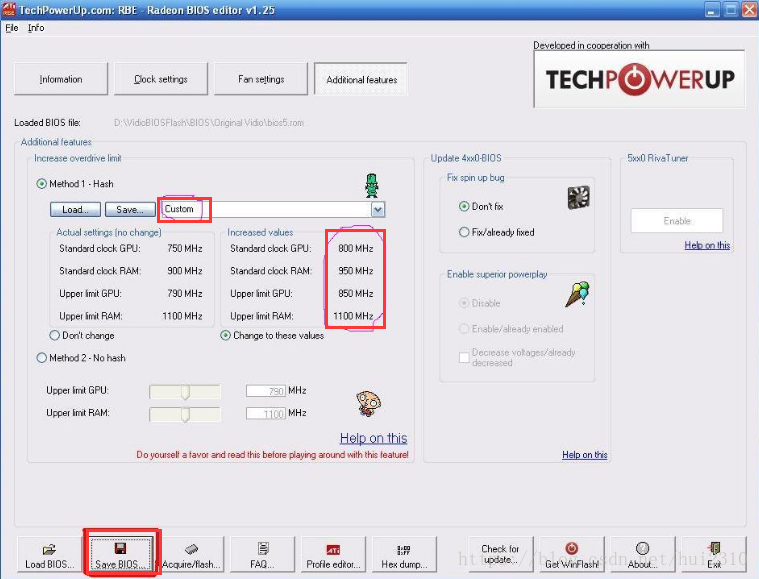
Task: Click the 750 MHz actual GPU clock value
Action: (x=185, y=248)
